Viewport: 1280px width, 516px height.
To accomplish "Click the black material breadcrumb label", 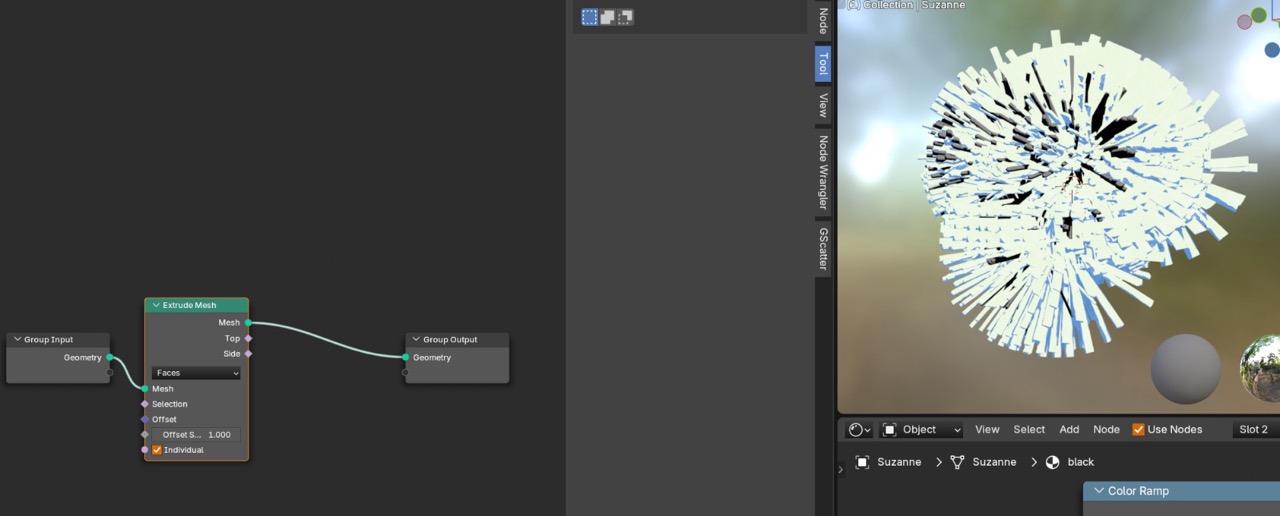I will click(1081, 462).
